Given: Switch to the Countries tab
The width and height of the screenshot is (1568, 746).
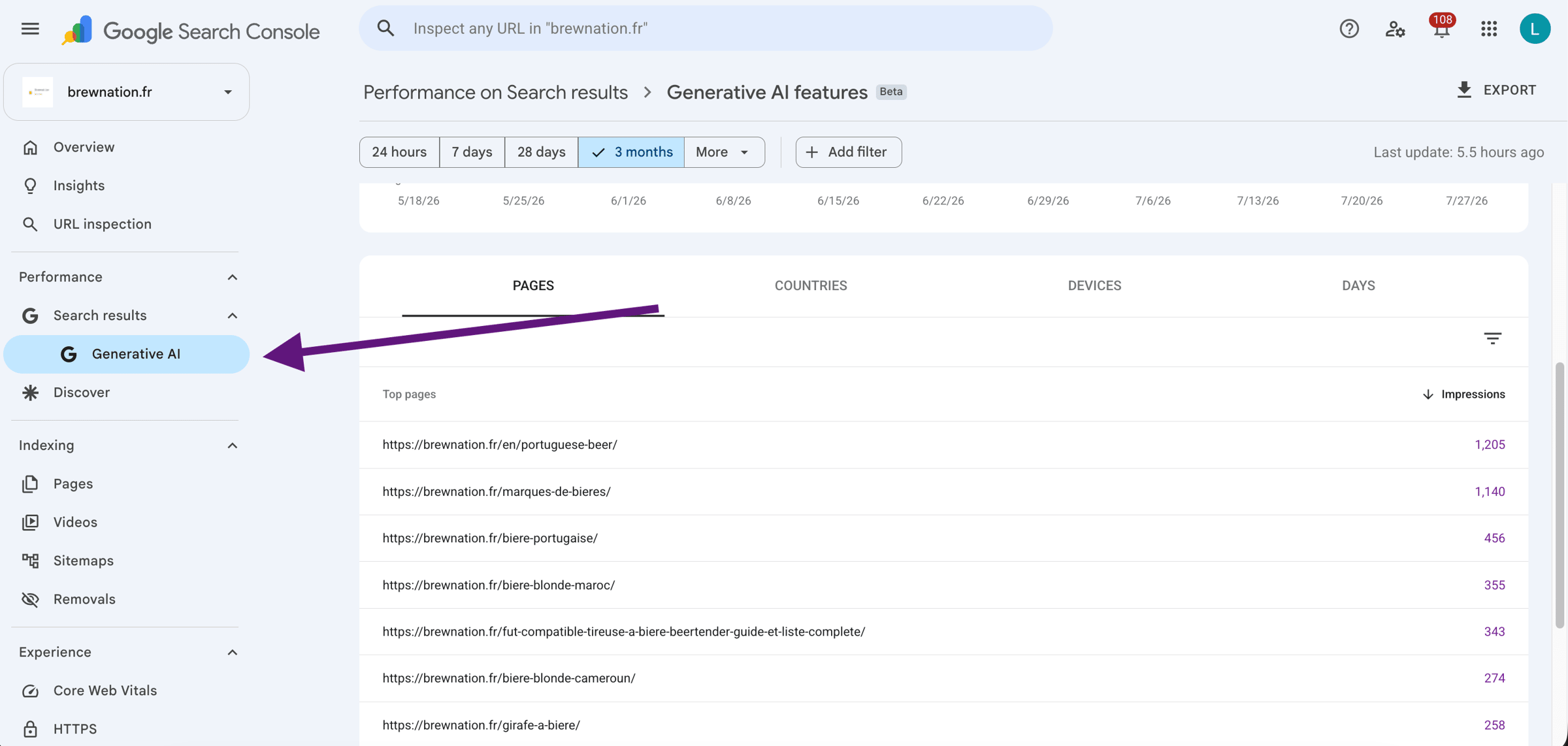Looking at the screenshot, I should (x=811, y=286).
